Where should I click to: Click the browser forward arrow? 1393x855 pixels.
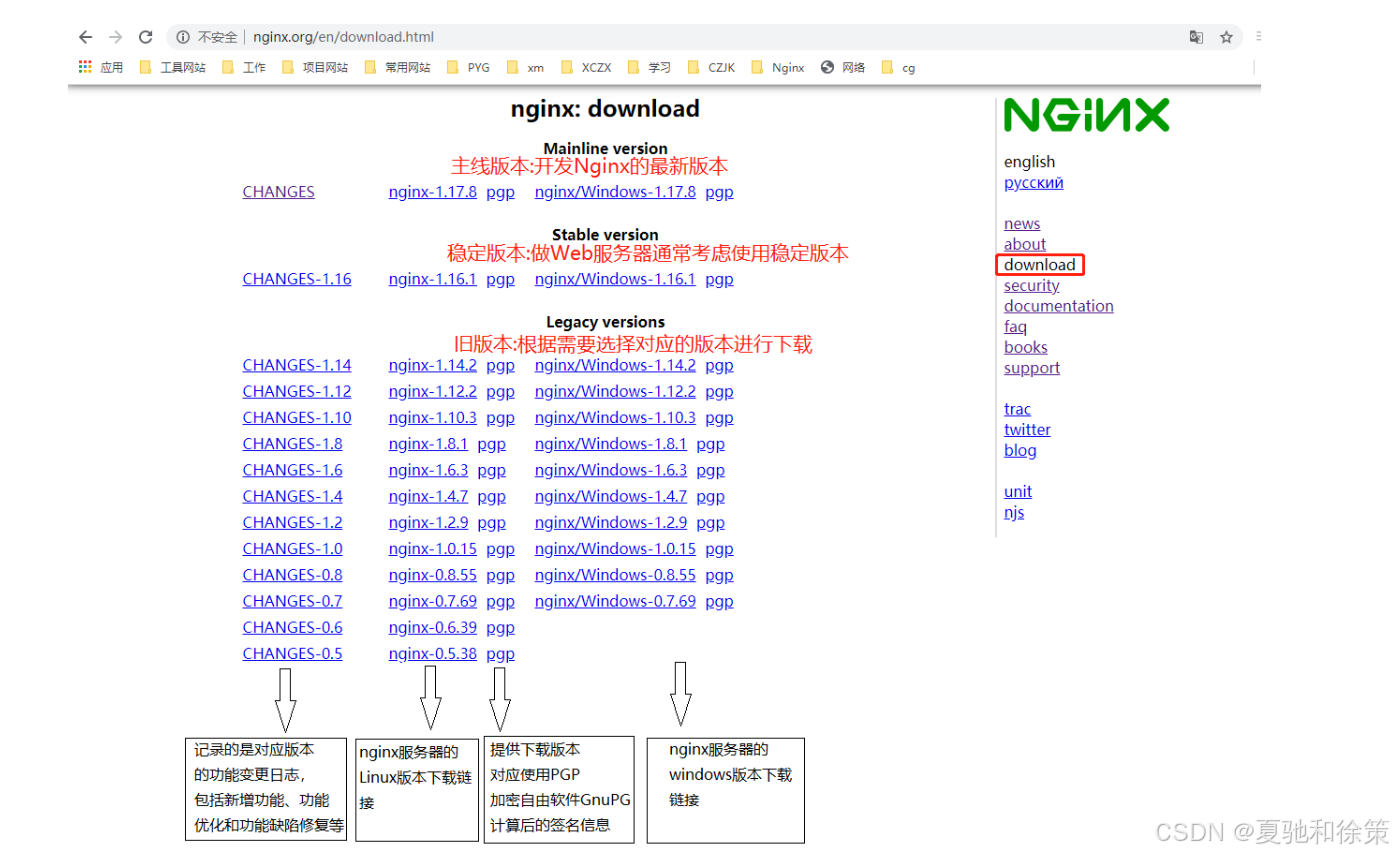coord(116,37)
